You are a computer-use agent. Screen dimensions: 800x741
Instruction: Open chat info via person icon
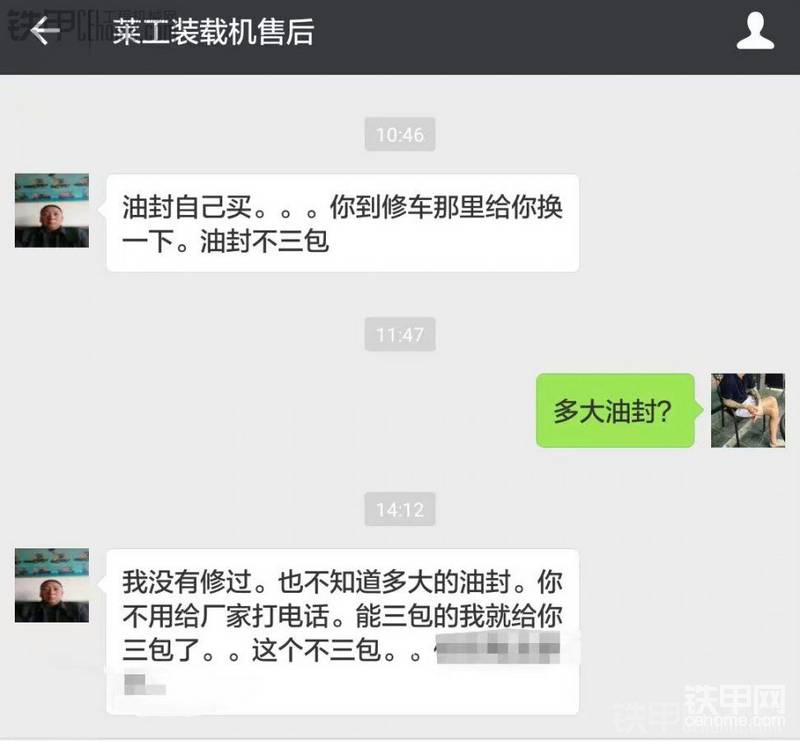pos(755,32)
